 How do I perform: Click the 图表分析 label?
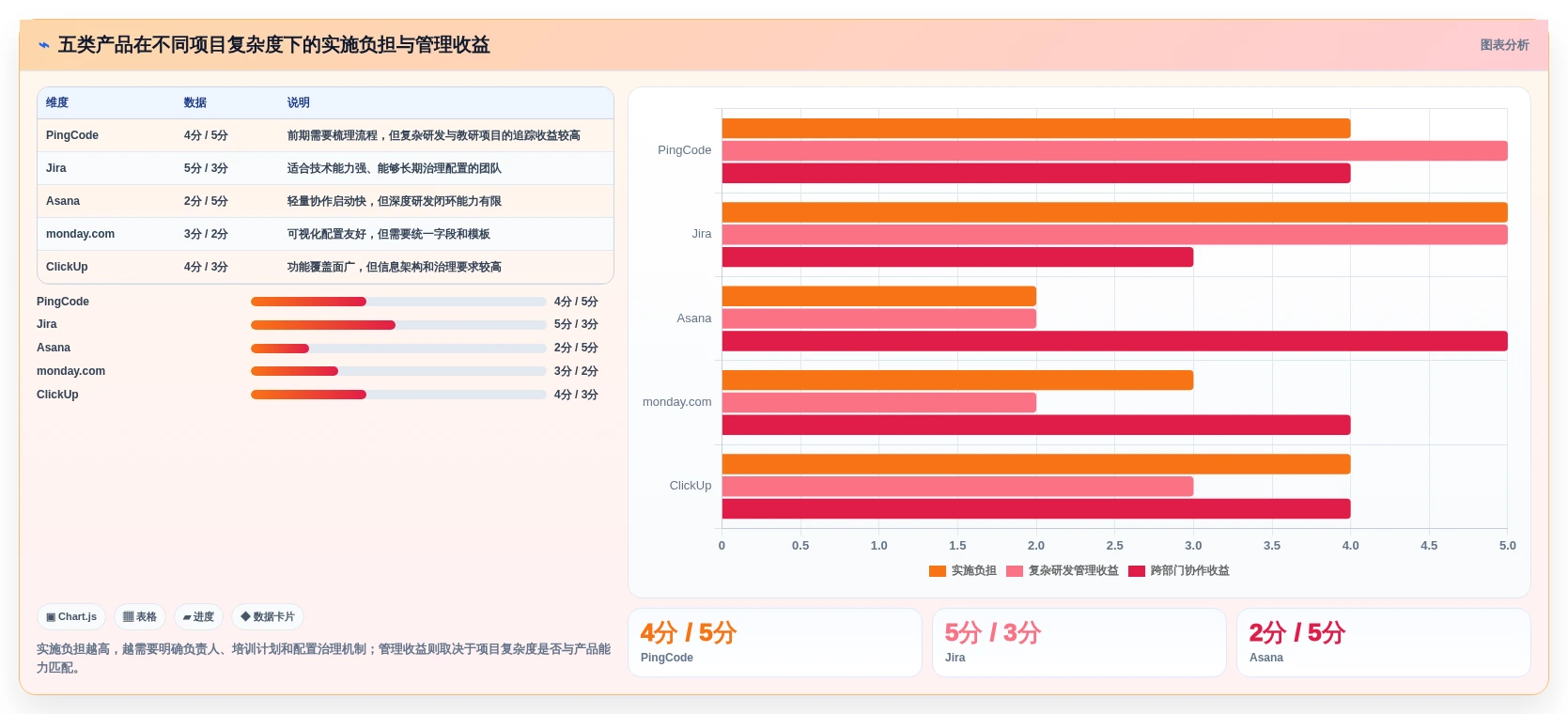(1504, 45)
